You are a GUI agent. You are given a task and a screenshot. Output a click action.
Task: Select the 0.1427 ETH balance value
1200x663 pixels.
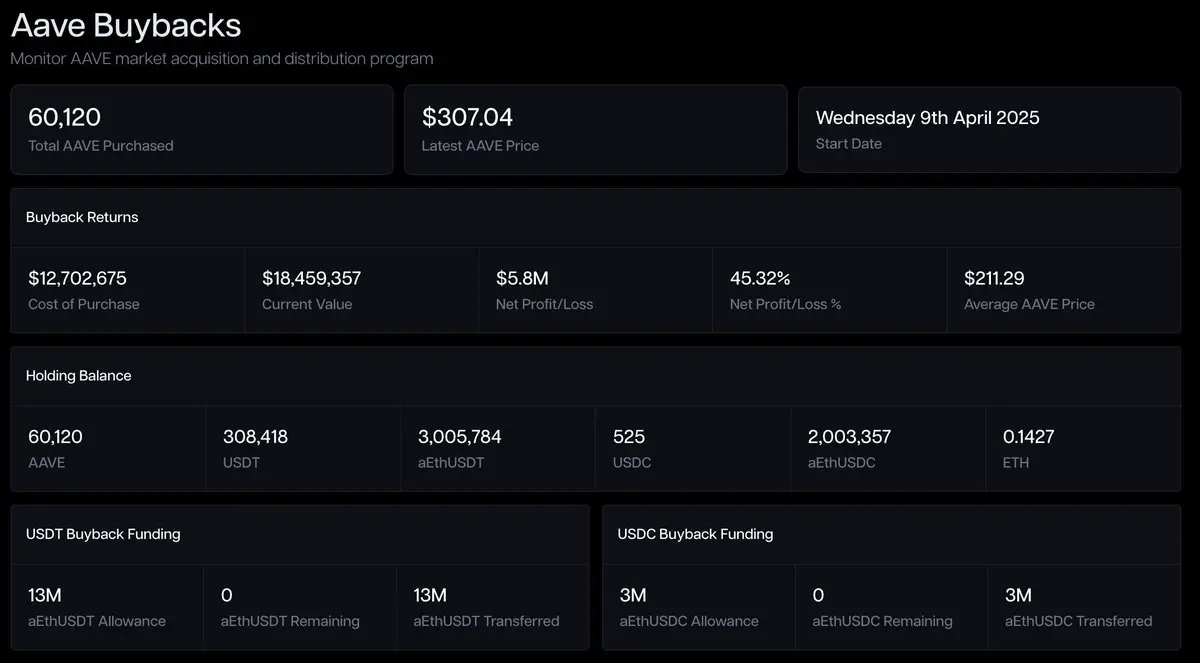(x=1029, y=437)
